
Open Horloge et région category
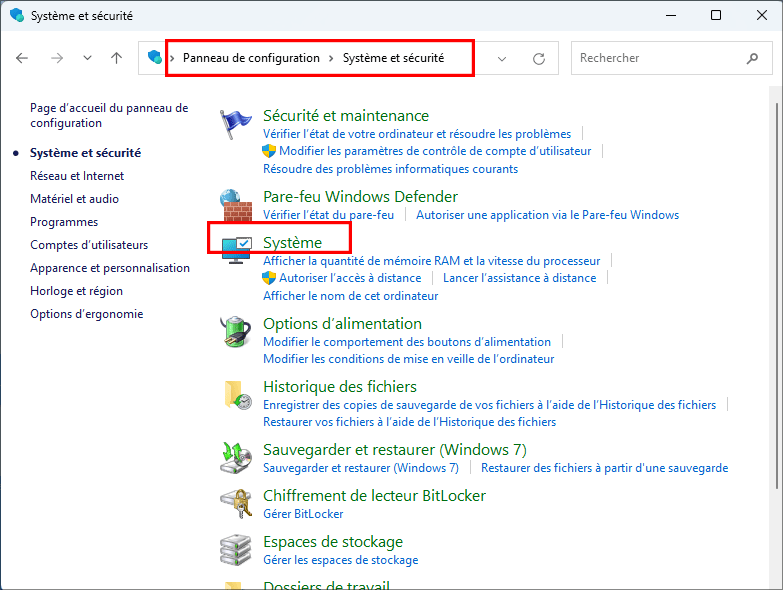pyautogui.click(x=76, y=291)
